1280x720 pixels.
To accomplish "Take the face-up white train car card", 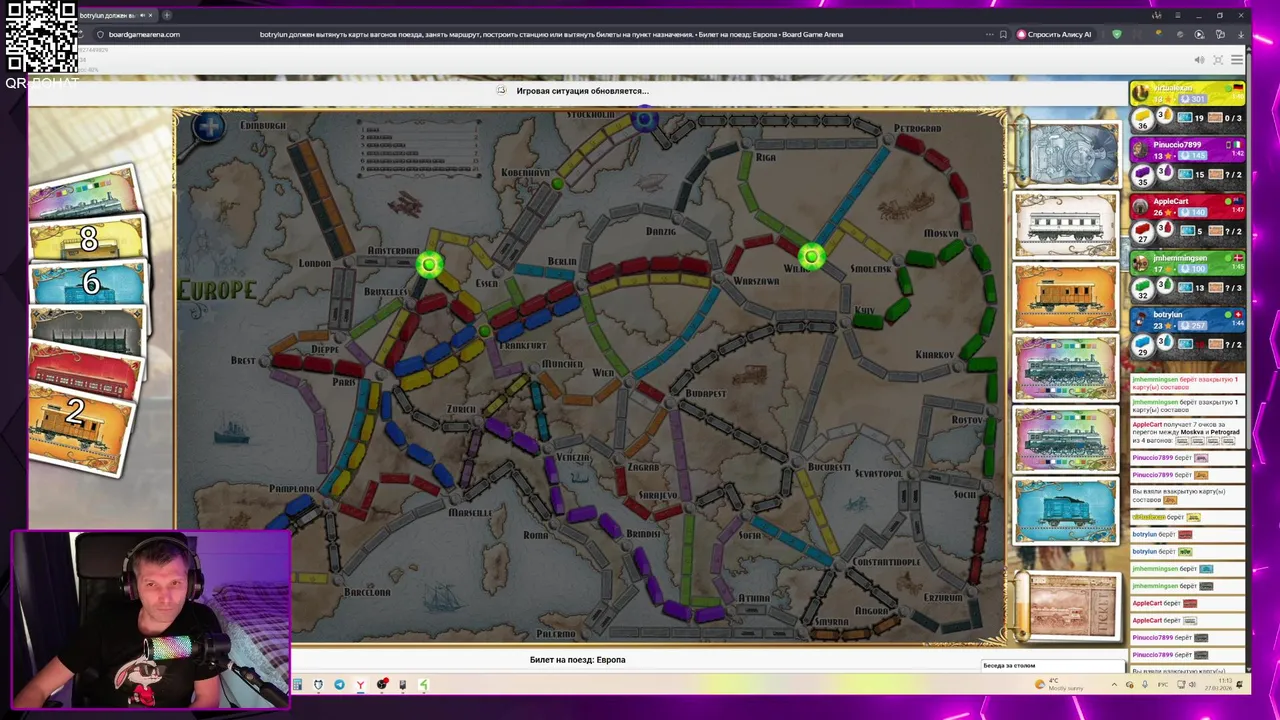I will 1066,225.
